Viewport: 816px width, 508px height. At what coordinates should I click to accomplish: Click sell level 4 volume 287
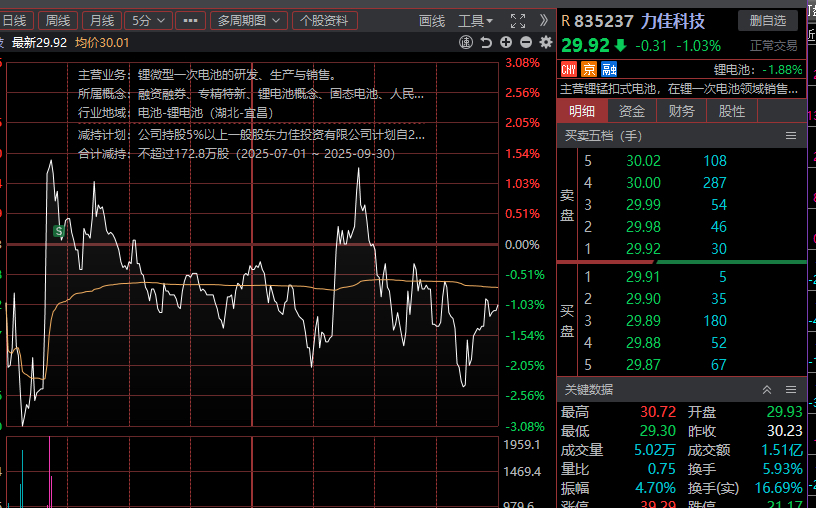(715, 183)
